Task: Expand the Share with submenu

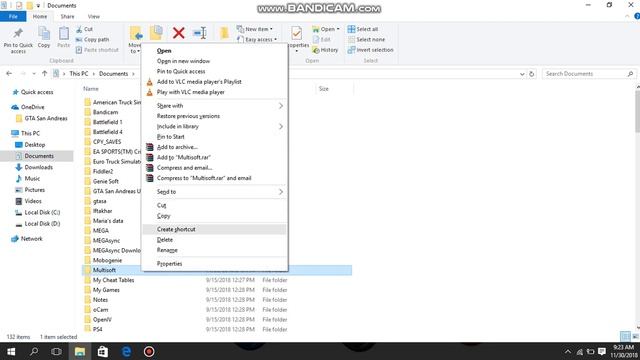Action: pyautogui.click(x=215, y=106)
